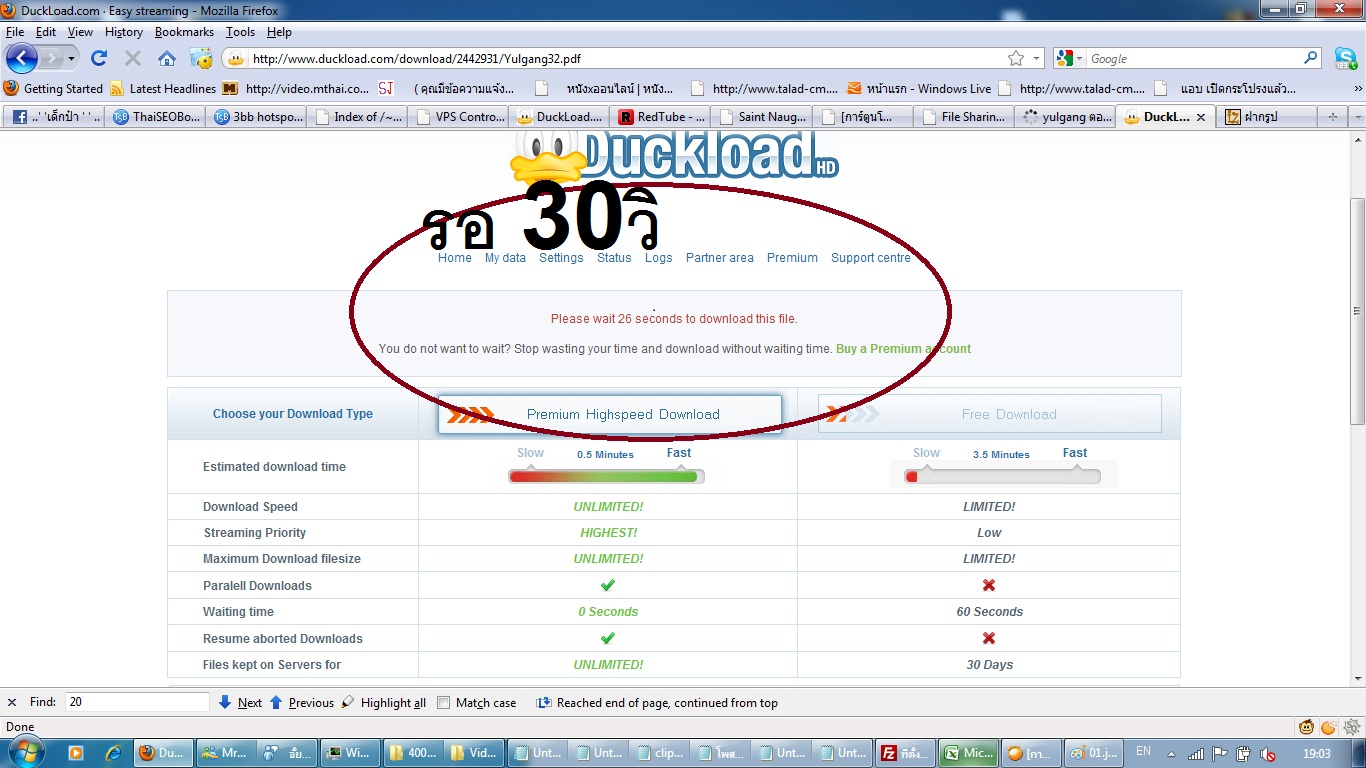The image size is (1366, 768).
Task: Switch to the VPS Contro... tab
Action: pos(458,117)
